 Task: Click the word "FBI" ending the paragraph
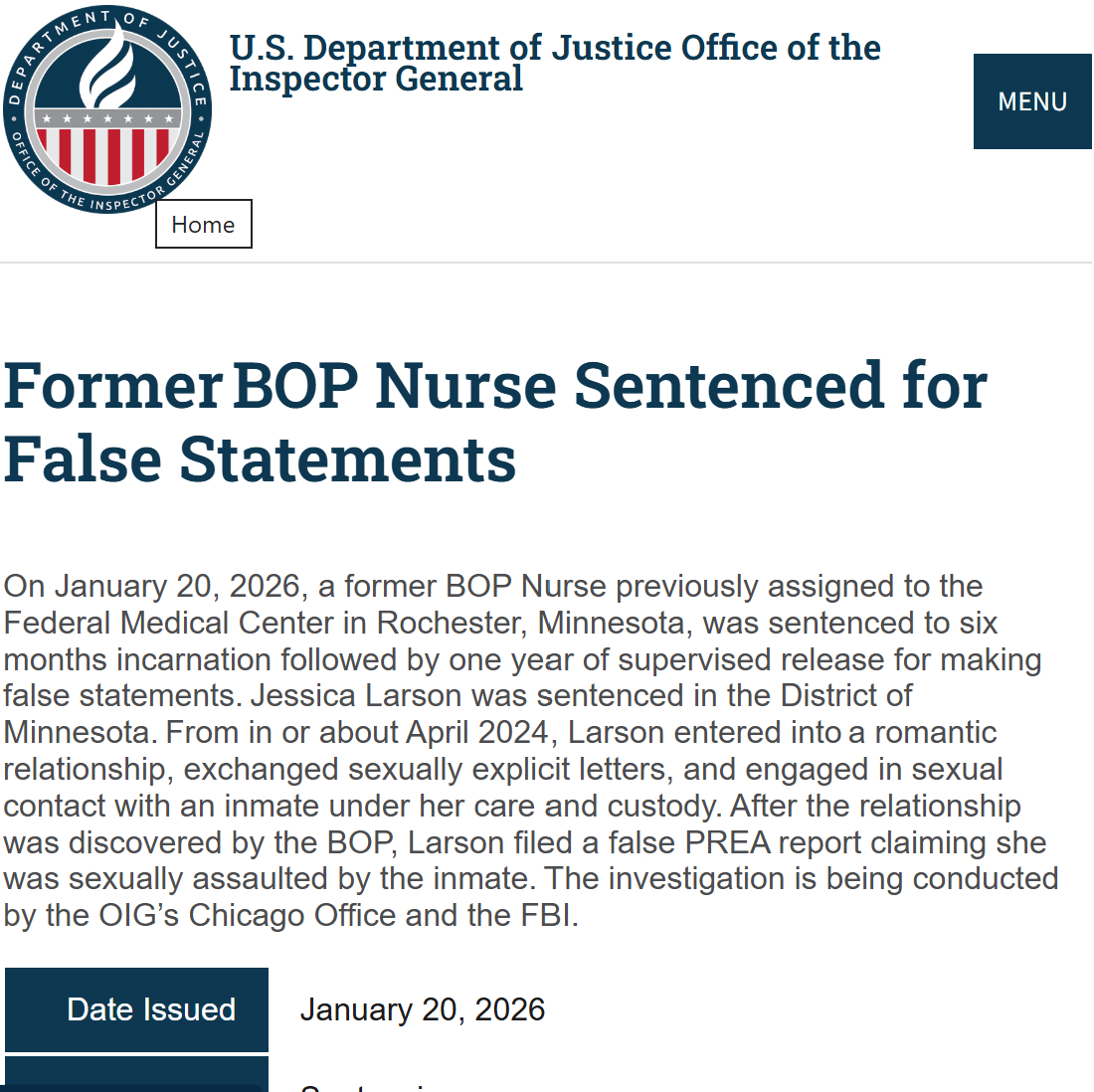coord(548,915)
